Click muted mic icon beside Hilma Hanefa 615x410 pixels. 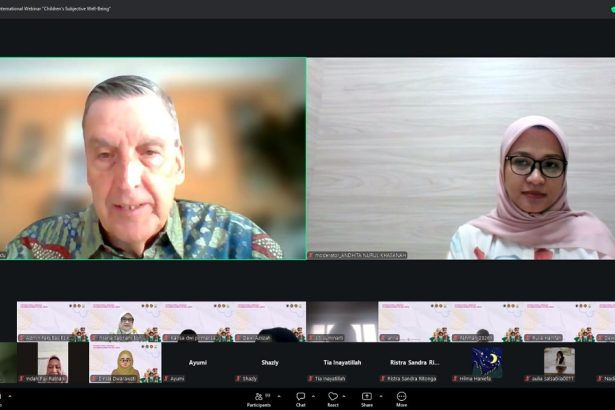tap(455, 379)
